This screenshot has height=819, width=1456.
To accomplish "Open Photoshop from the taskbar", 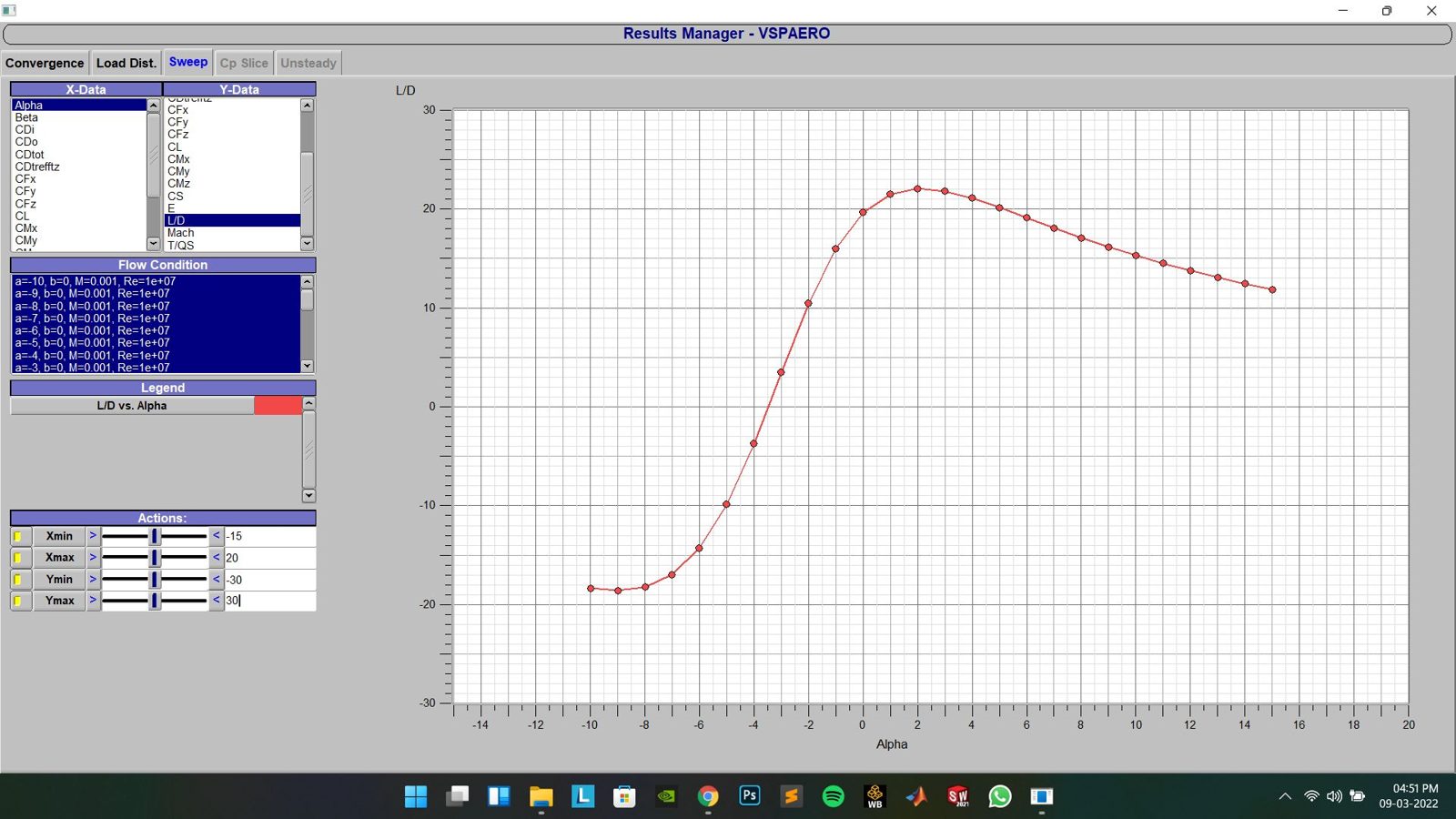I will pyautogui.click(x=750, y=796).
